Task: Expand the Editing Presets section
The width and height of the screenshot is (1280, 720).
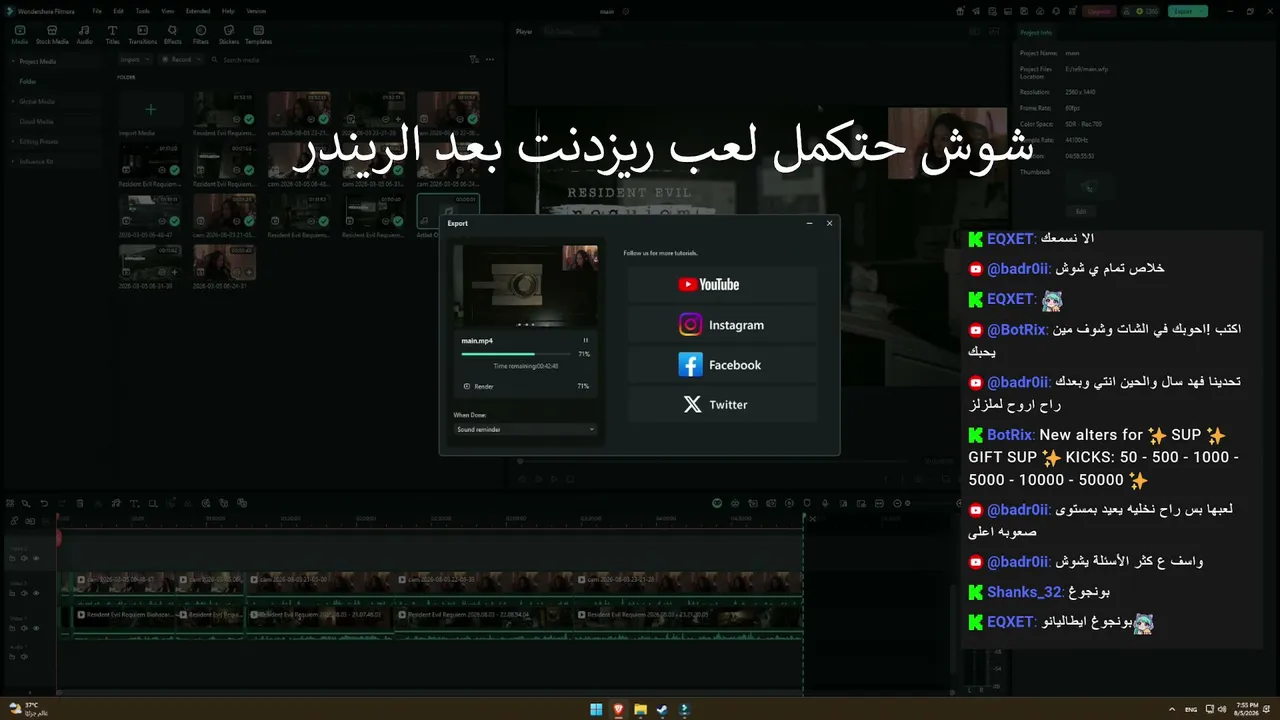Action: point(12,141)
